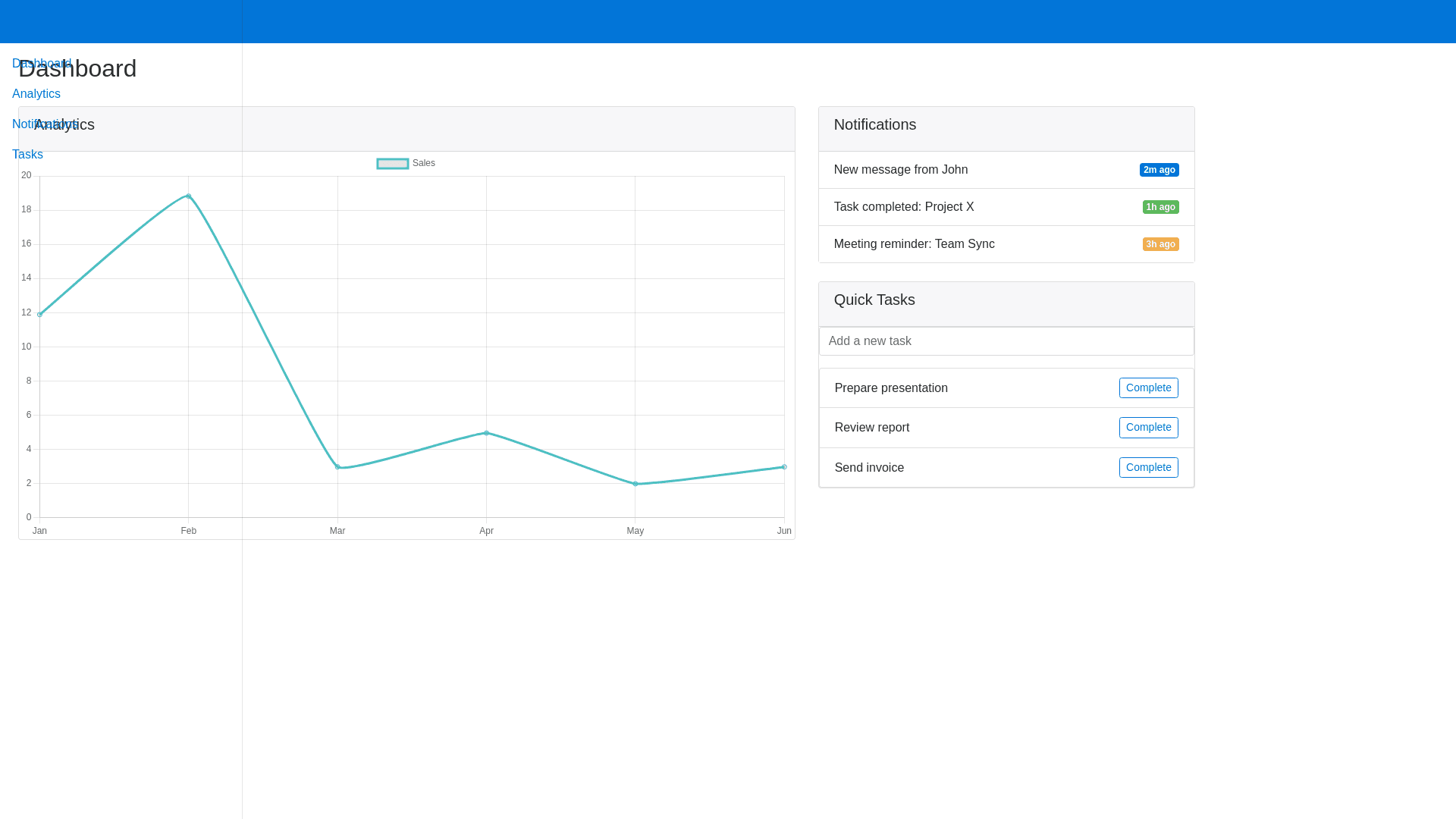The width and height of the screenshot is (1456, 819).
Task: Click the Add a new task field
Action: (1006, 341)
